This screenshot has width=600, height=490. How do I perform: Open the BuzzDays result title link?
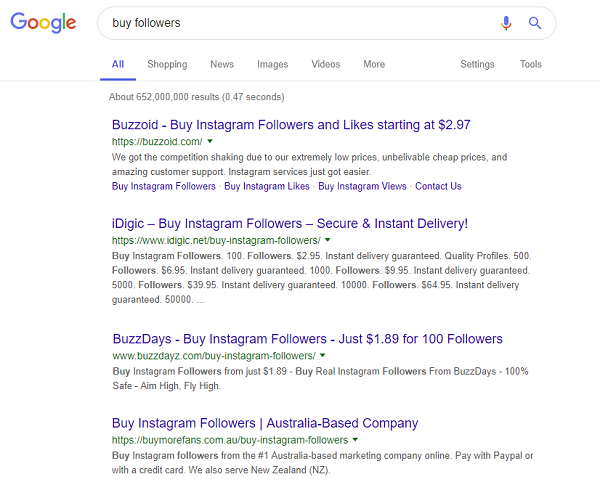[308, 339]
